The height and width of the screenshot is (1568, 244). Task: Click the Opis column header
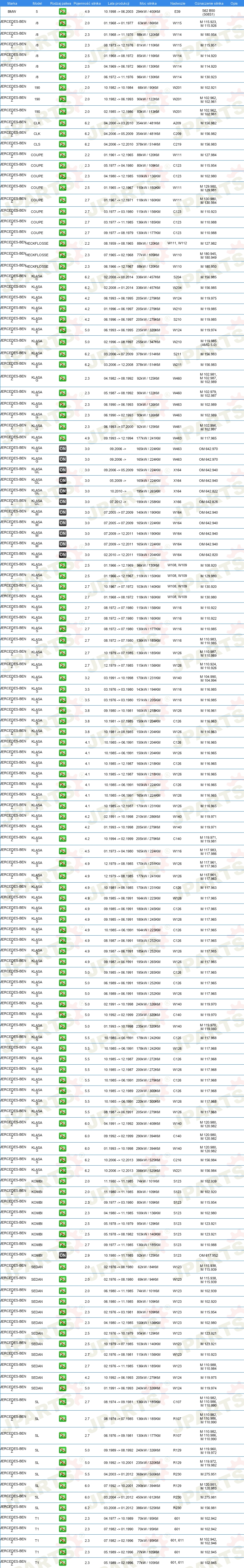234,3
